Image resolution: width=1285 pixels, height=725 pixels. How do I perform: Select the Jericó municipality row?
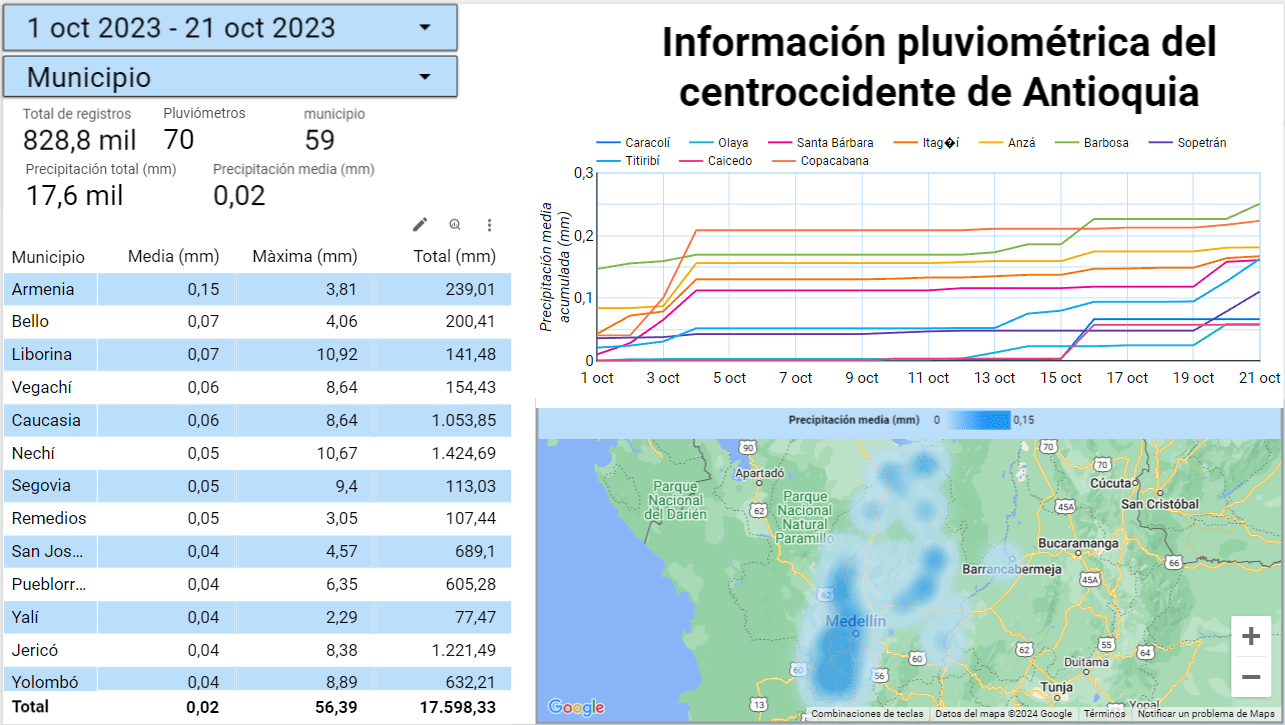click(x=257, y=650)
